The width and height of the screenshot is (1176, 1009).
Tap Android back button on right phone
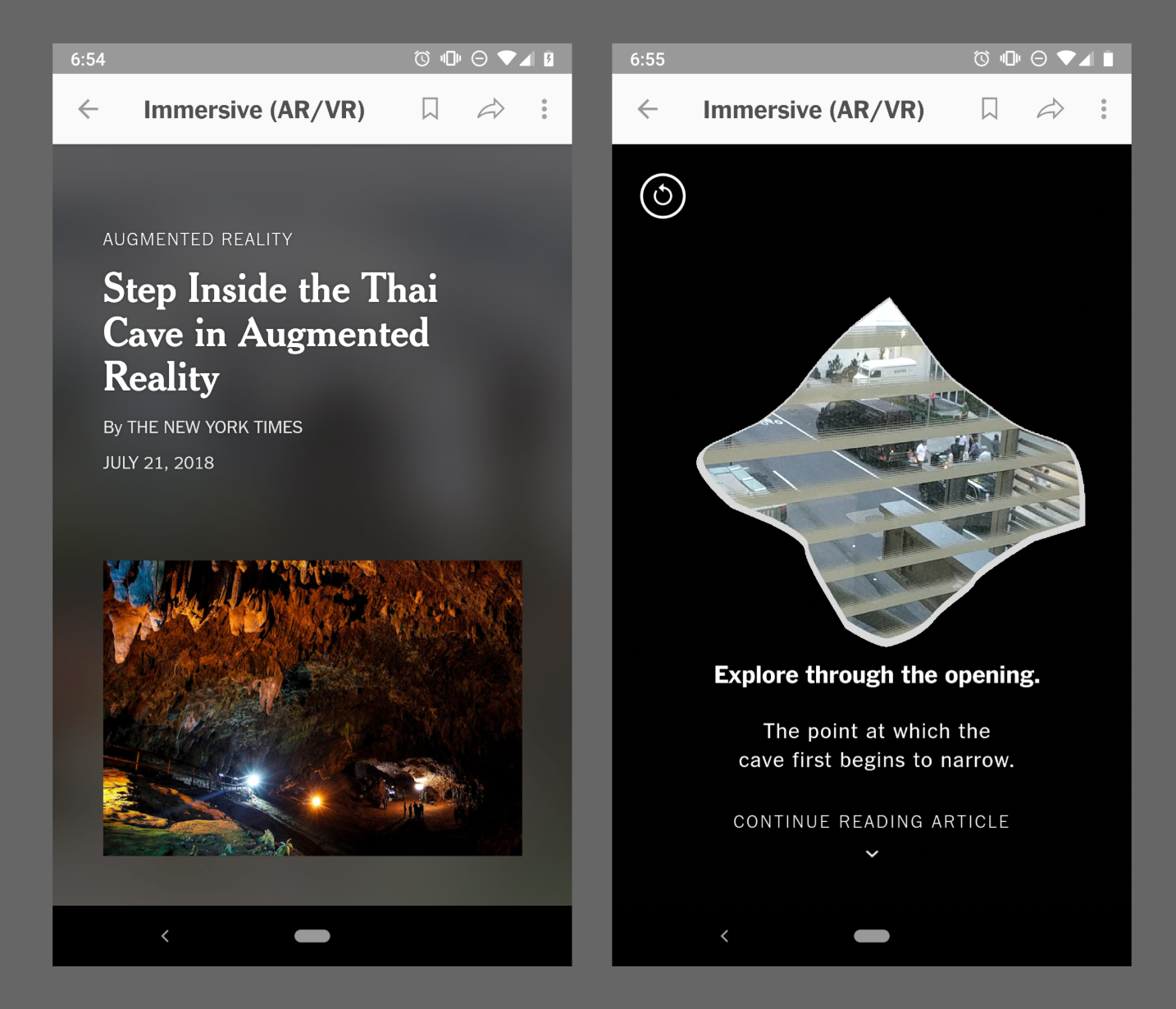click(x=724, y=936)
